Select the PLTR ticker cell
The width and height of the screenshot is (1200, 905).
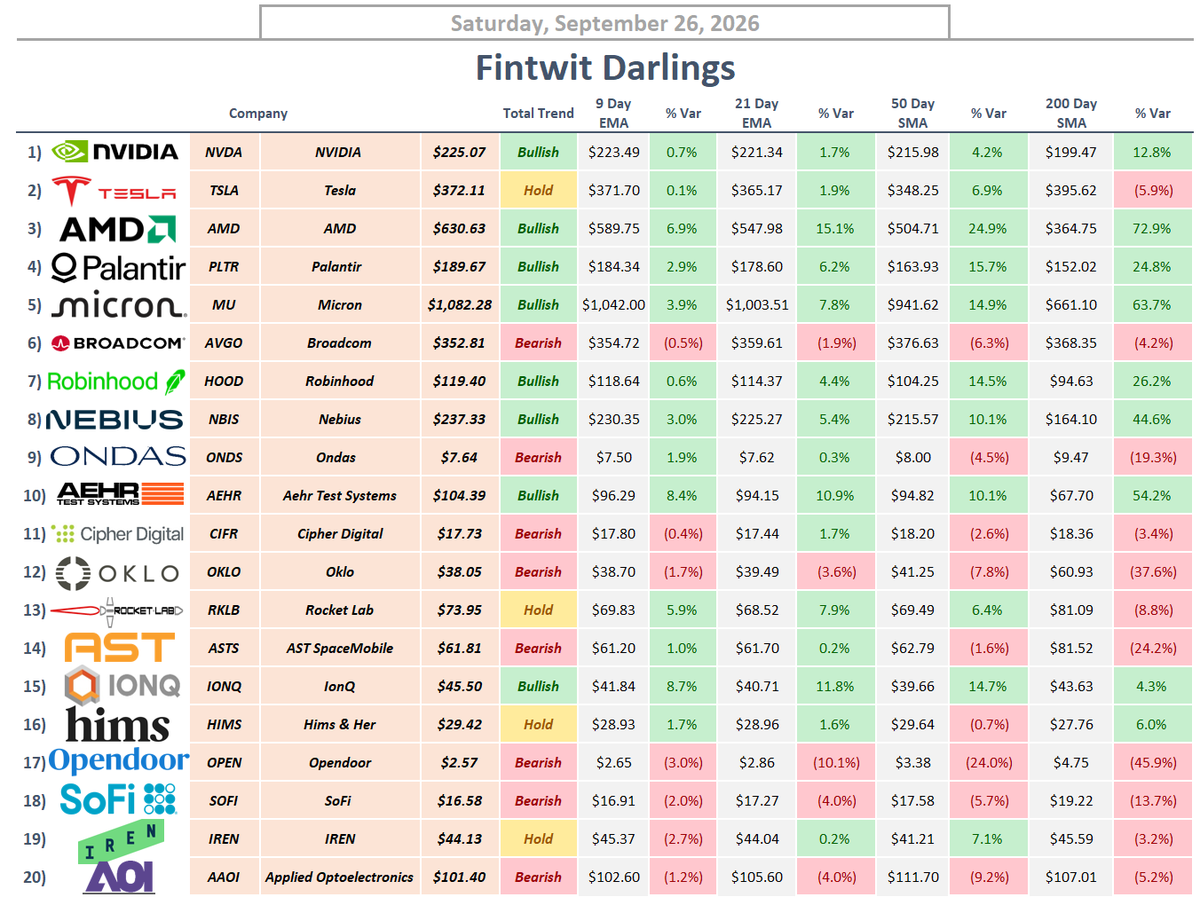pyautogui.click(x=224, y=267)
